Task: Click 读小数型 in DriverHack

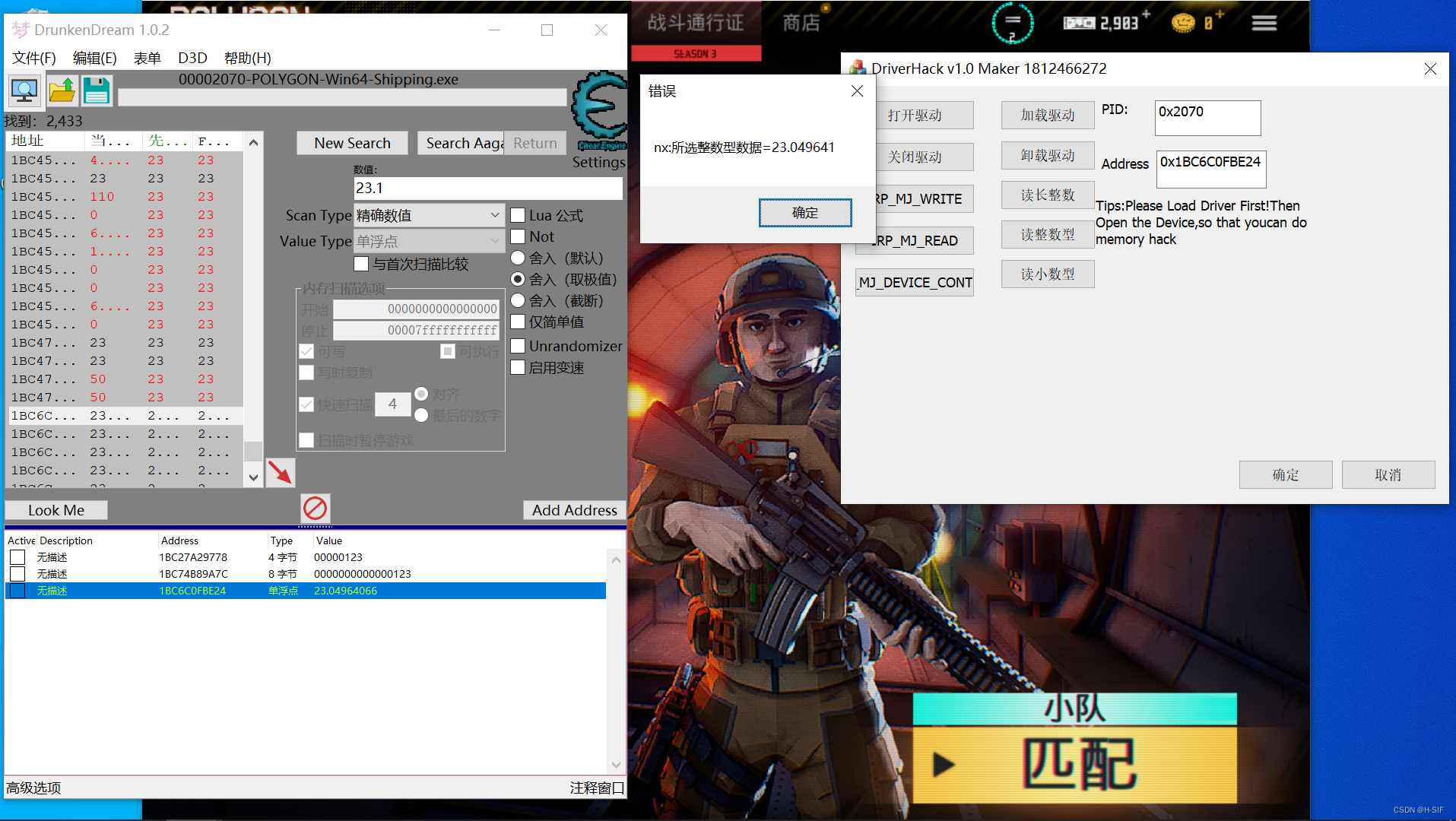Action: [x=1048, y=274]
